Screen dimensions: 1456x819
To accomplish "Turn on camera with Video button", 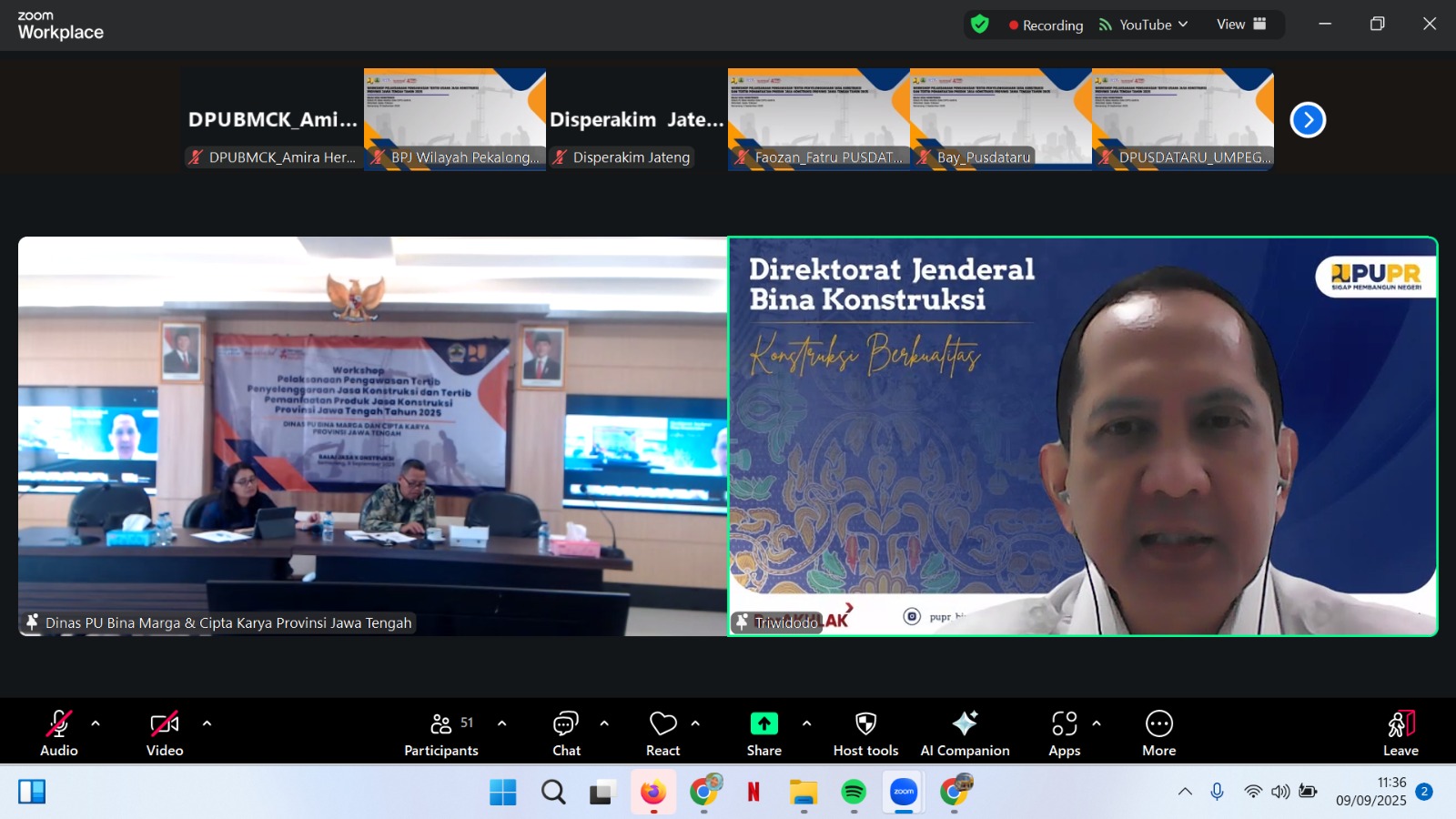I will click(x=165, y=733).
